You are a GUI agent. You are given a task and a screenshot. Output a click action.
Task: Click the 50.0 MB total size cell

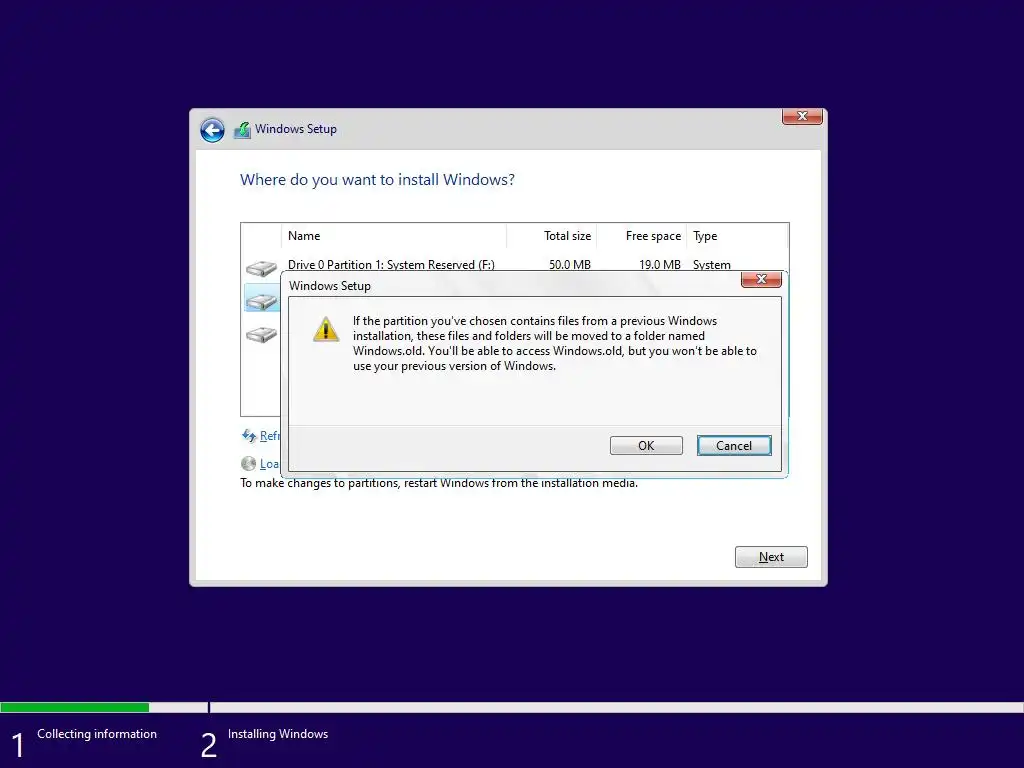click(x=569, y=264)
